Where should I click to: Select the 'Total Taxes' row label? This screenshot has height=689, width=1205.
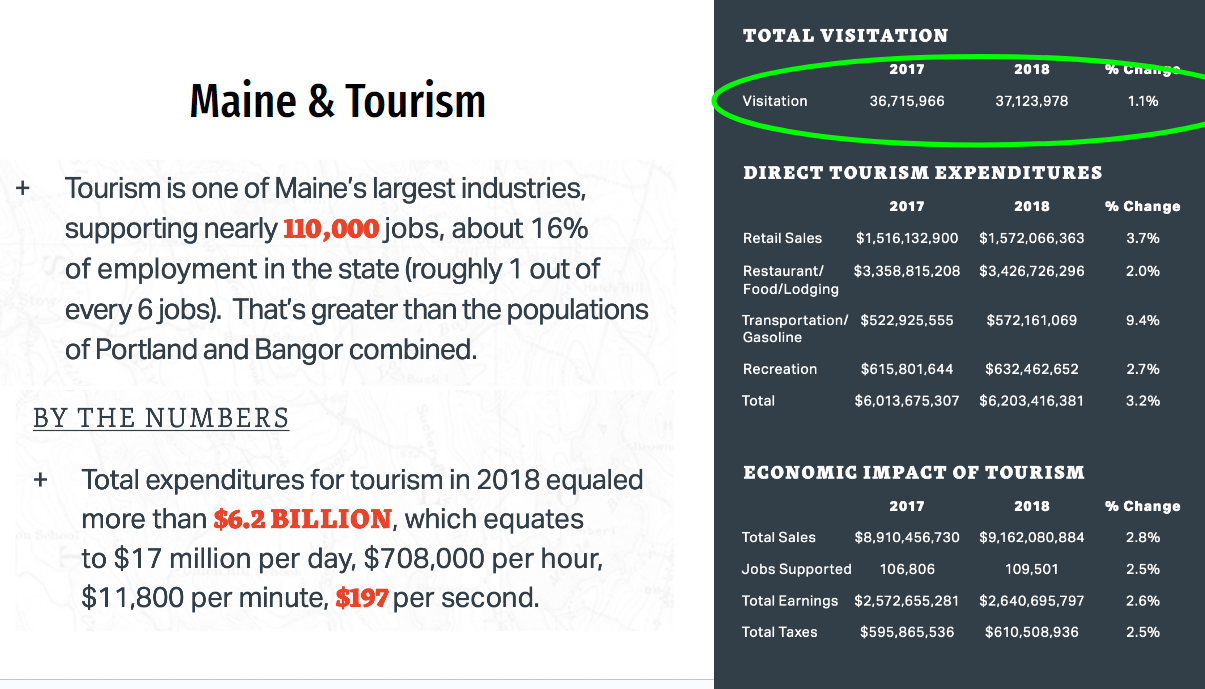[x=779, y=632]
